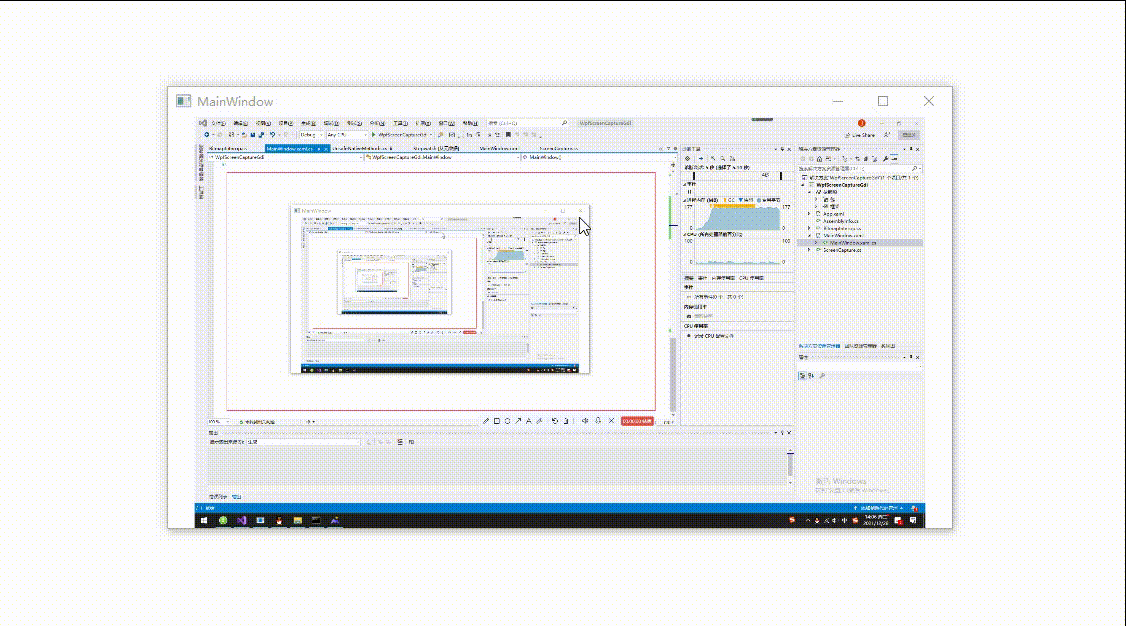Screen dimensions: 1126x626
Task: Click the microphone icon in annotation toolbar
Action: click(597, 421)
